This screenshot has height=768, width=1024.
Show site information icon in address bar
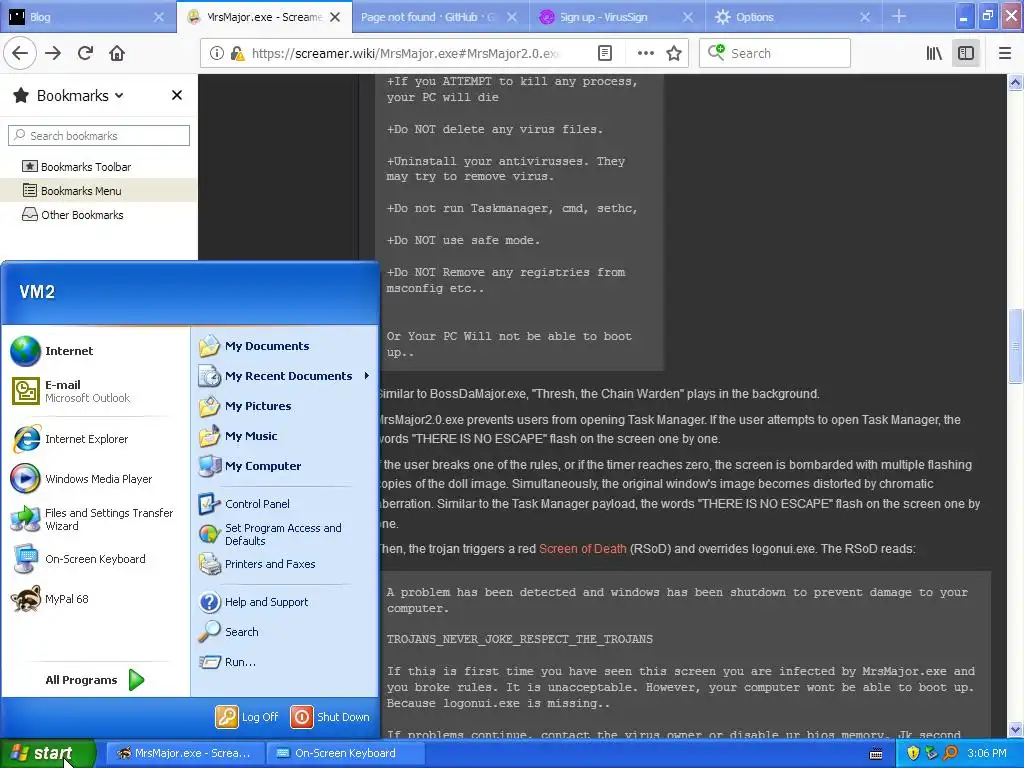click(216, 53)
